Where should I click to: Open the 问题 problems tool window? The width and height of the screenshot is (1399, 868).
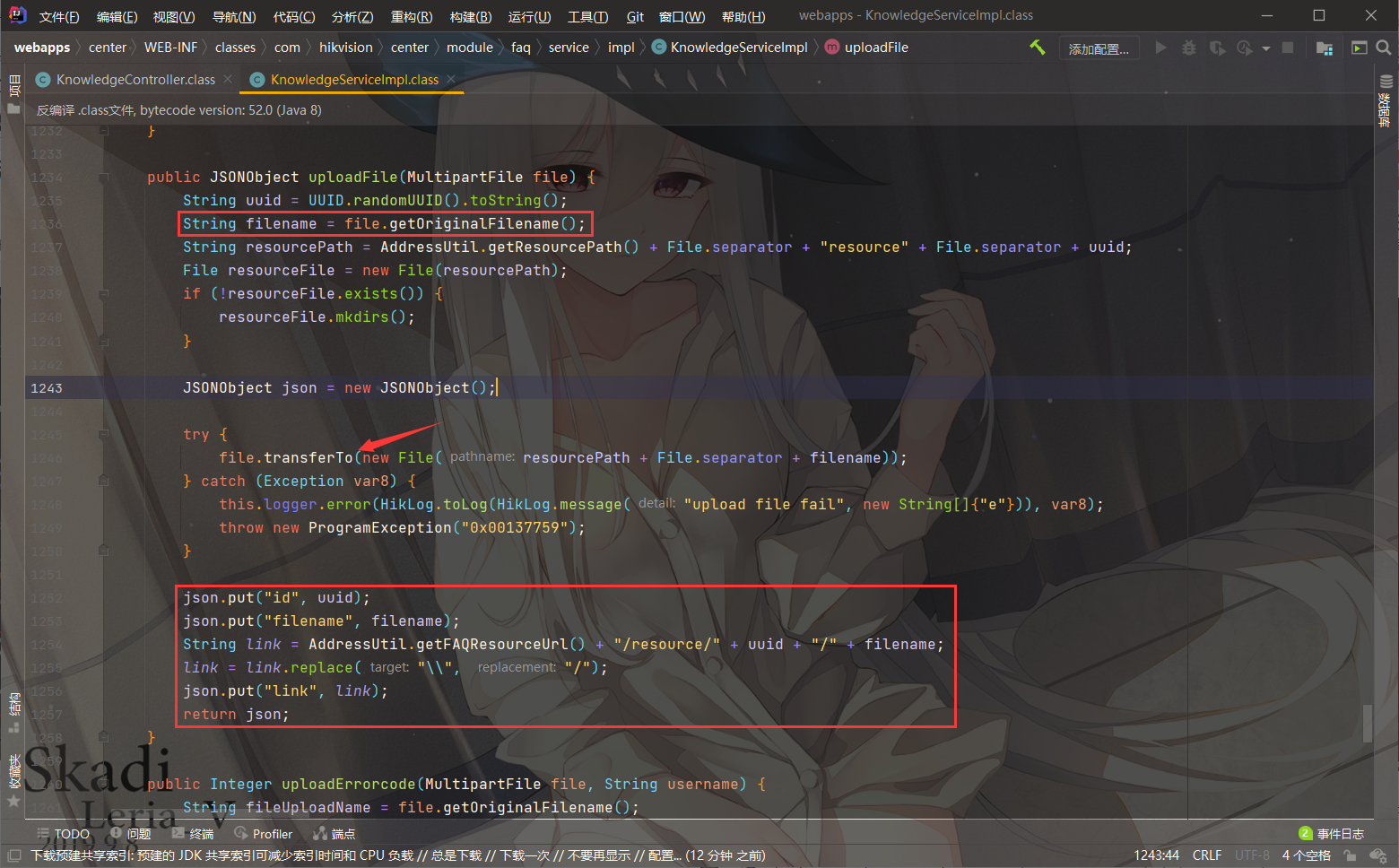(x=131, y=834)
